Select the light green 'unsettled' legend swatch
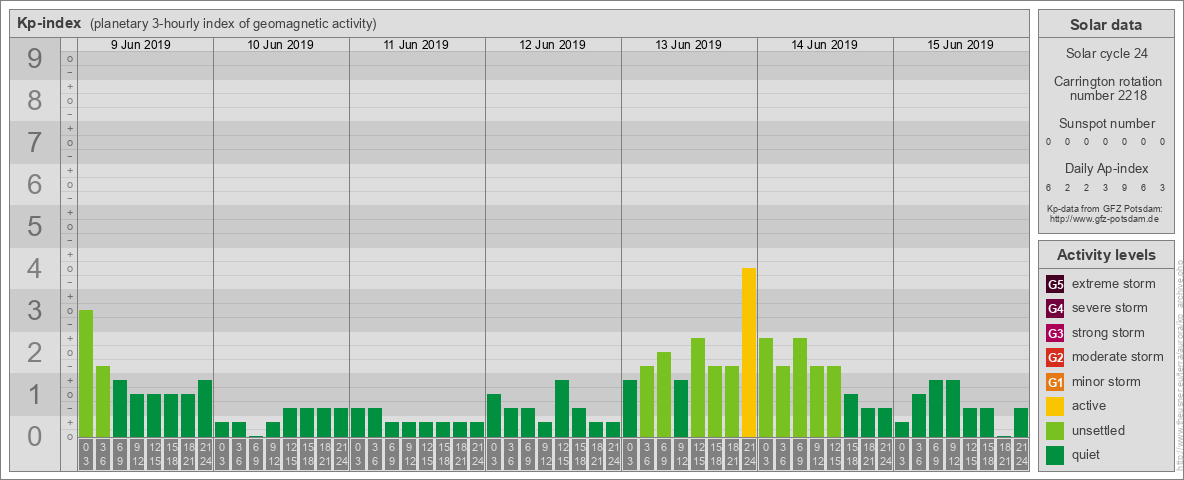The height and width of the screenshot is (480, 1184). point(1055,431)
